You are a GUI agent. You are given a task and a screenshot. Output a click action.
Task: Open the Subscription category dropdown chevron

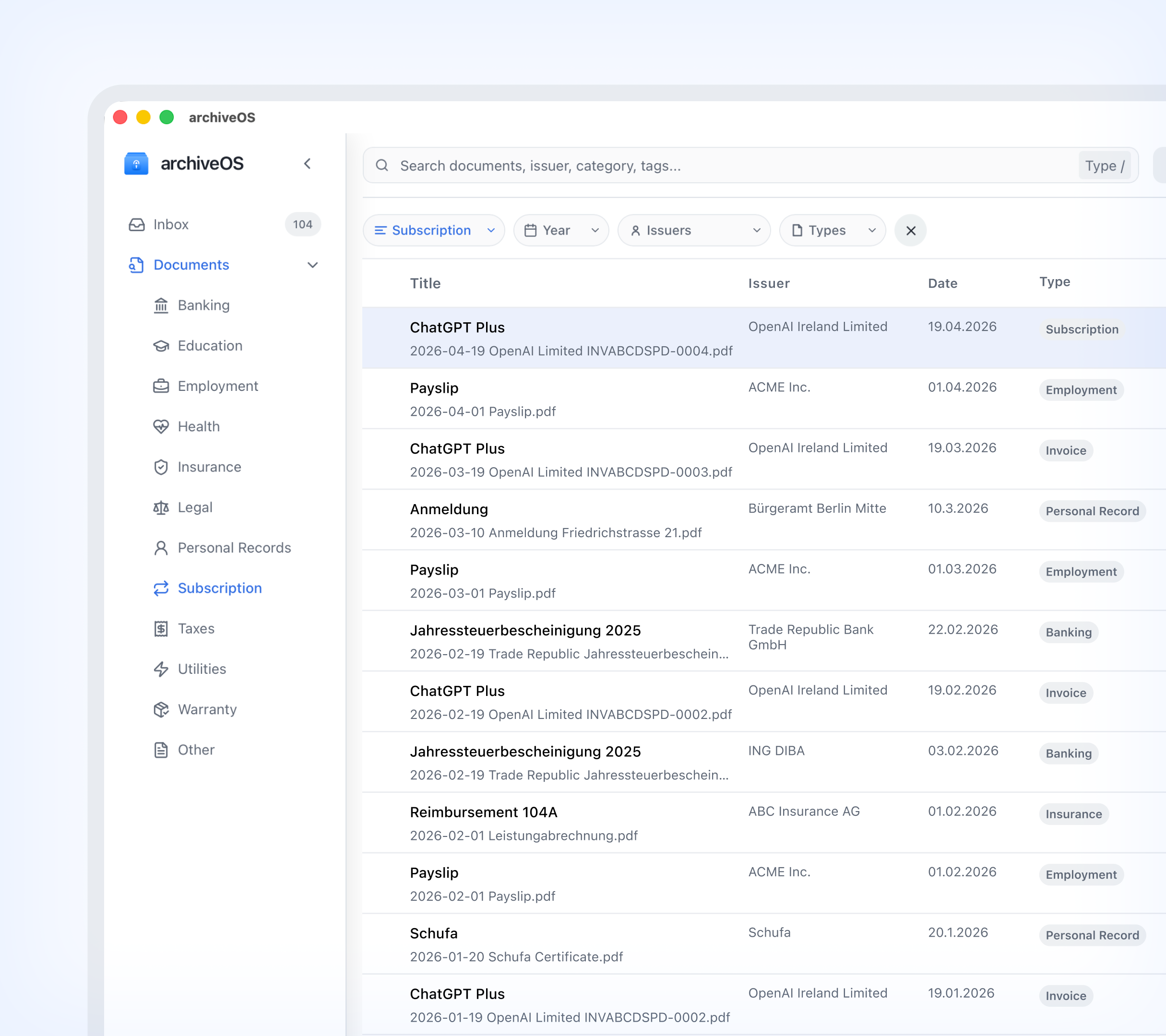click(490, 230)
